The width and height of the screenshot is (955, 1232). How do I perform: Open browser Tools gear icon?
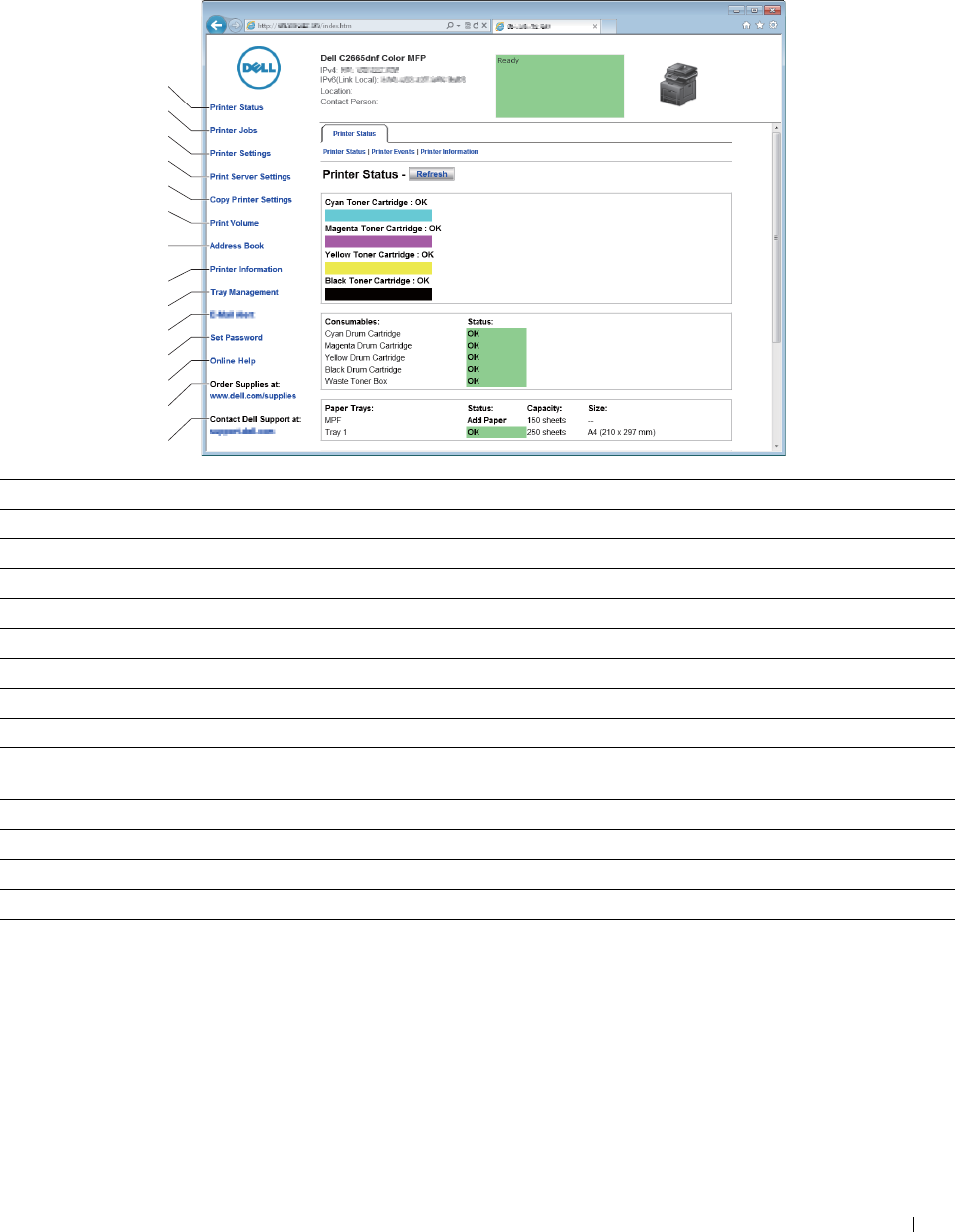tap(773, 26)
